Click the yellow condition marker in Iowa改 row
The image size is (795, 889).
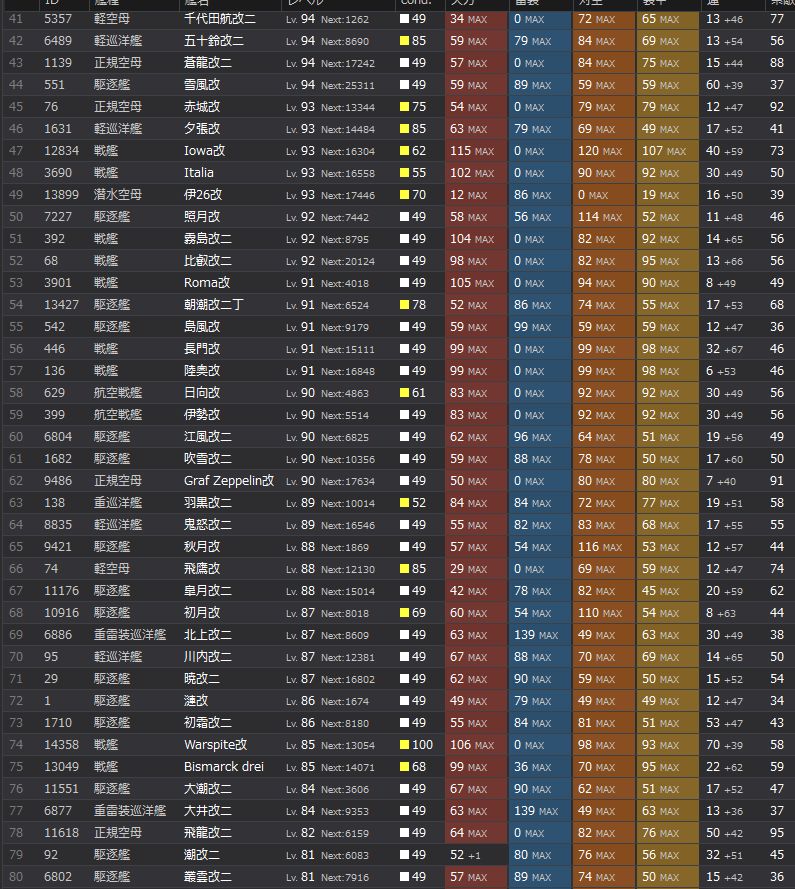click(404, 151)
